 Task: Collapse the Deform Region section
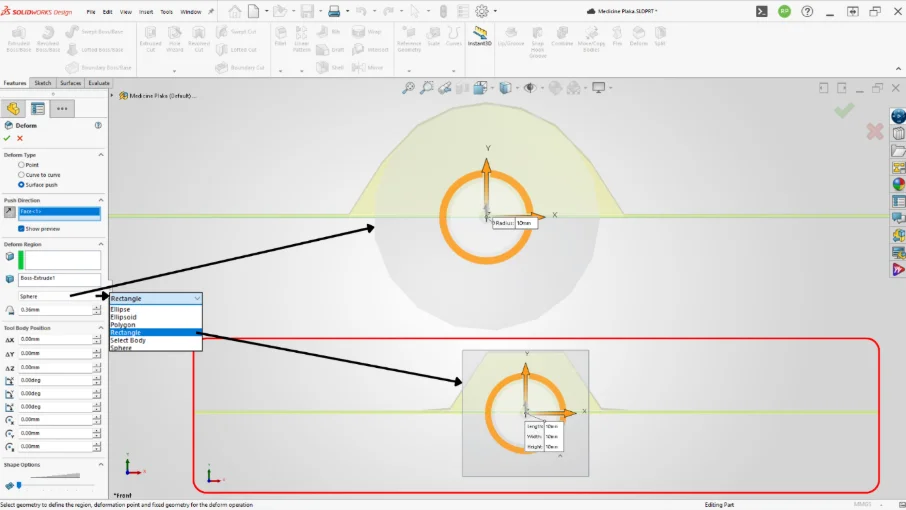(101, 244)
